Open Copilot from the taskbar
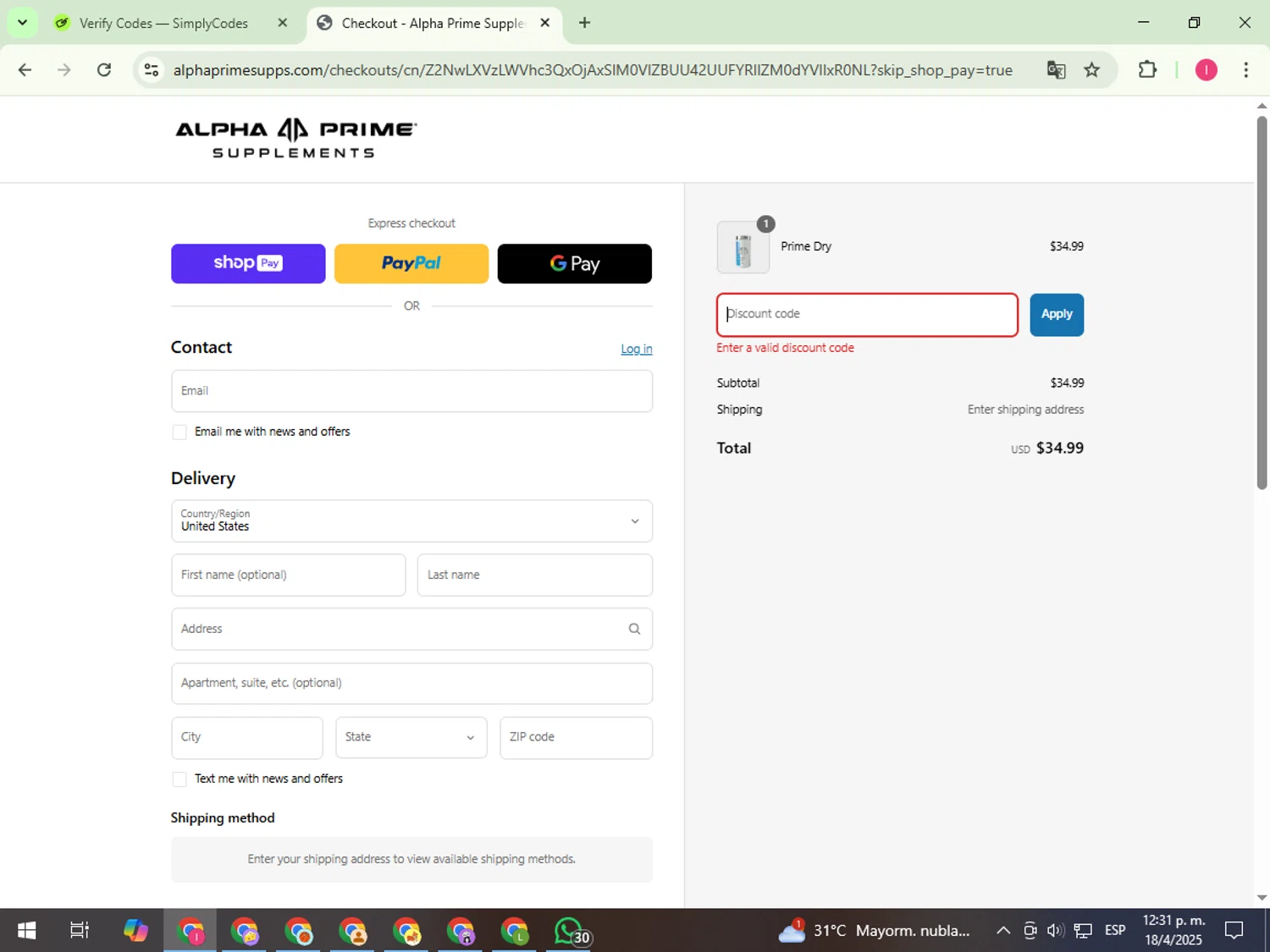This screenshot has height=952, width=1270. [x=135, y=931]
